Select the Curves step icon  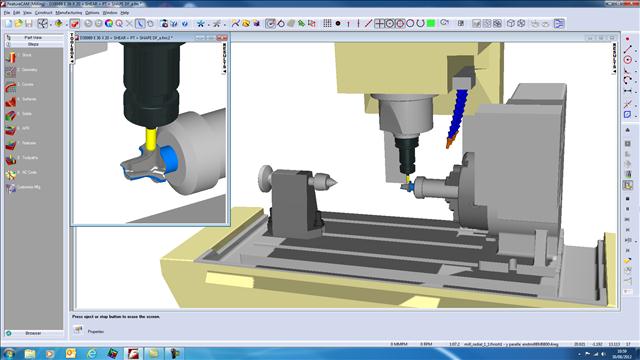[x=11, y=86]
